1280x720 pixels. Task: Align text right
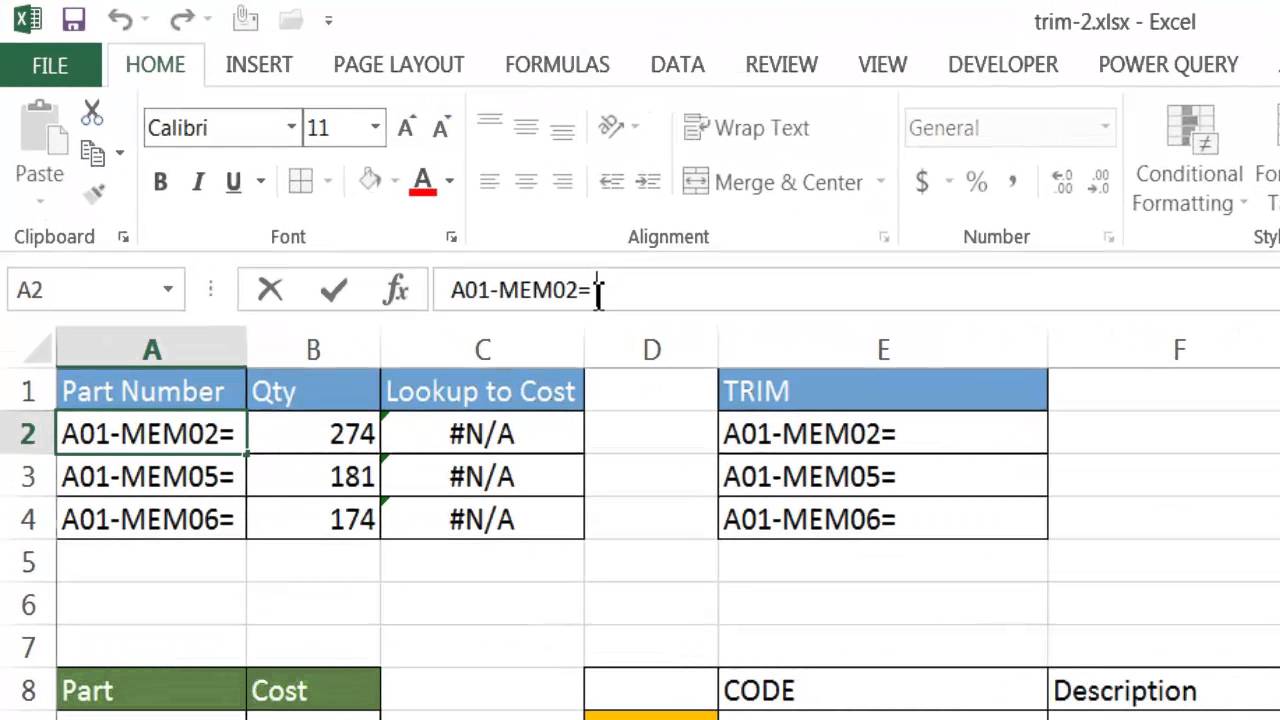[563, 182]
